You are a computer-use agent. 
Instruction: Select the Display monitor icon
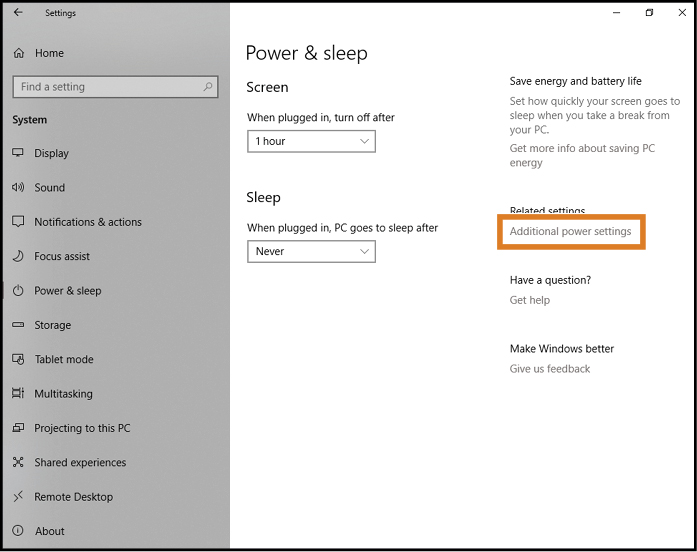pyautogui.click(x=18, y=153)
